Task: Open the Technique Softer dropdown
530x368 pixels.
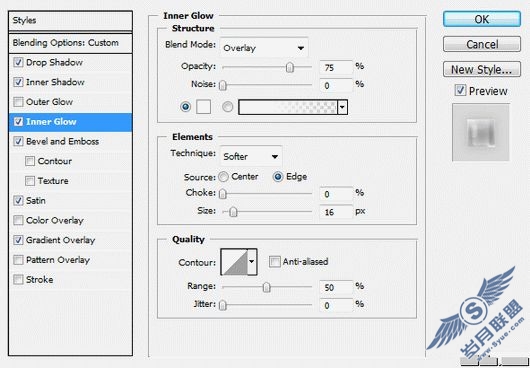Action: (251, 156)
